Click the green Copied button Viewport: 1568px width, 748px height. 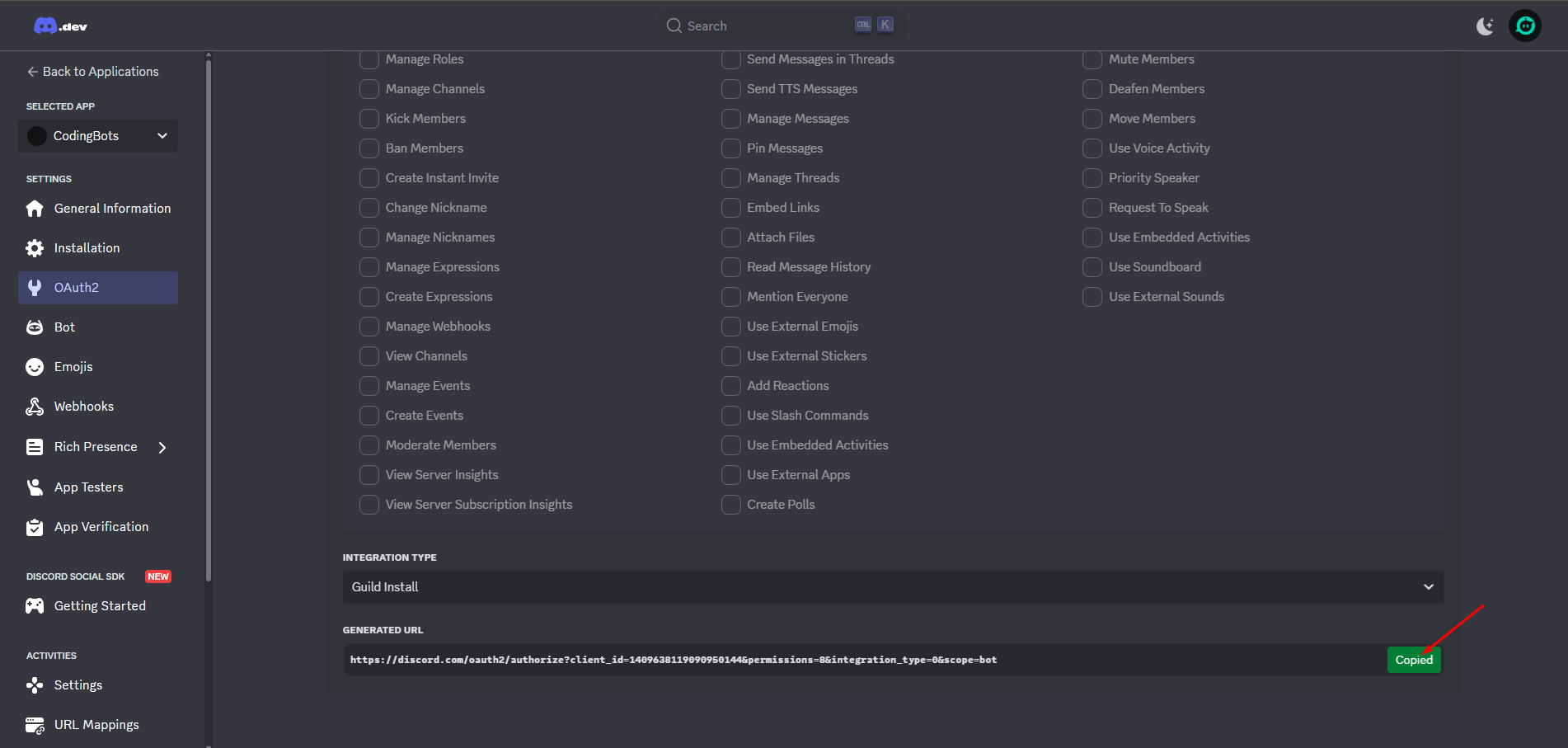(x=1414, y=660)
